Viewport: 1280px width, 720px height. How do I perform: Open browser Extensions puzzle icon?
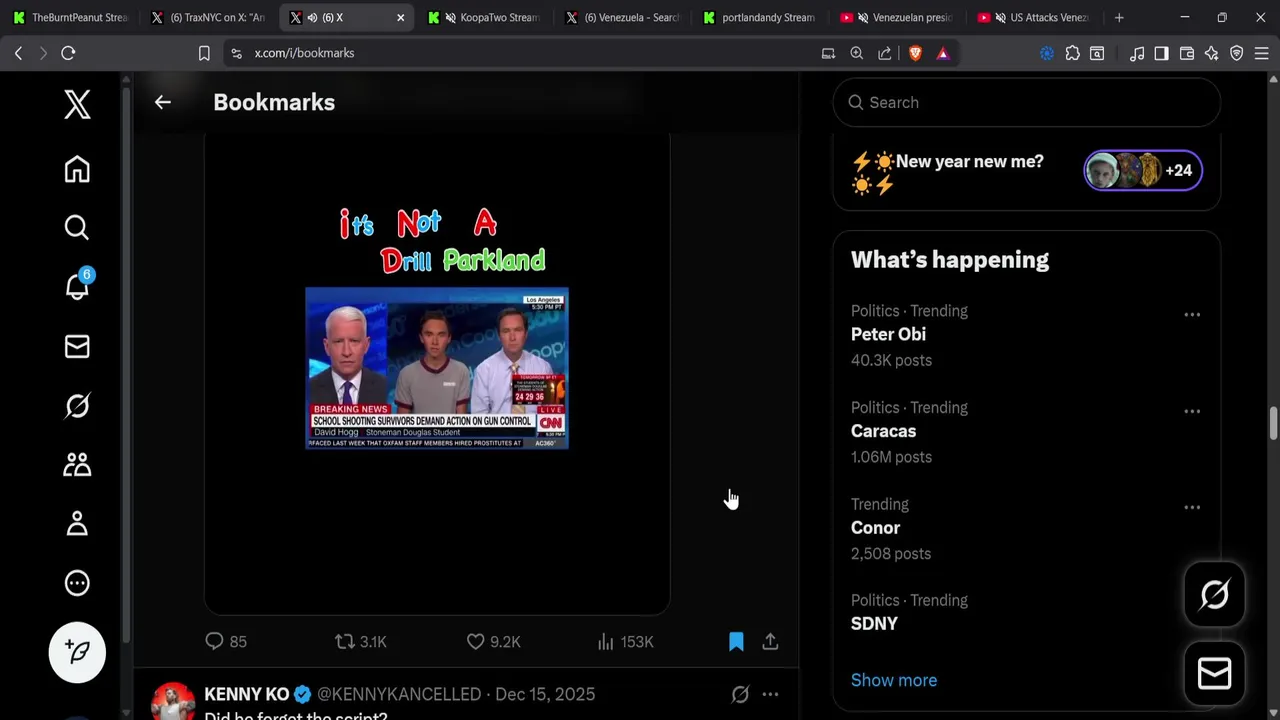click(1072, 53)
